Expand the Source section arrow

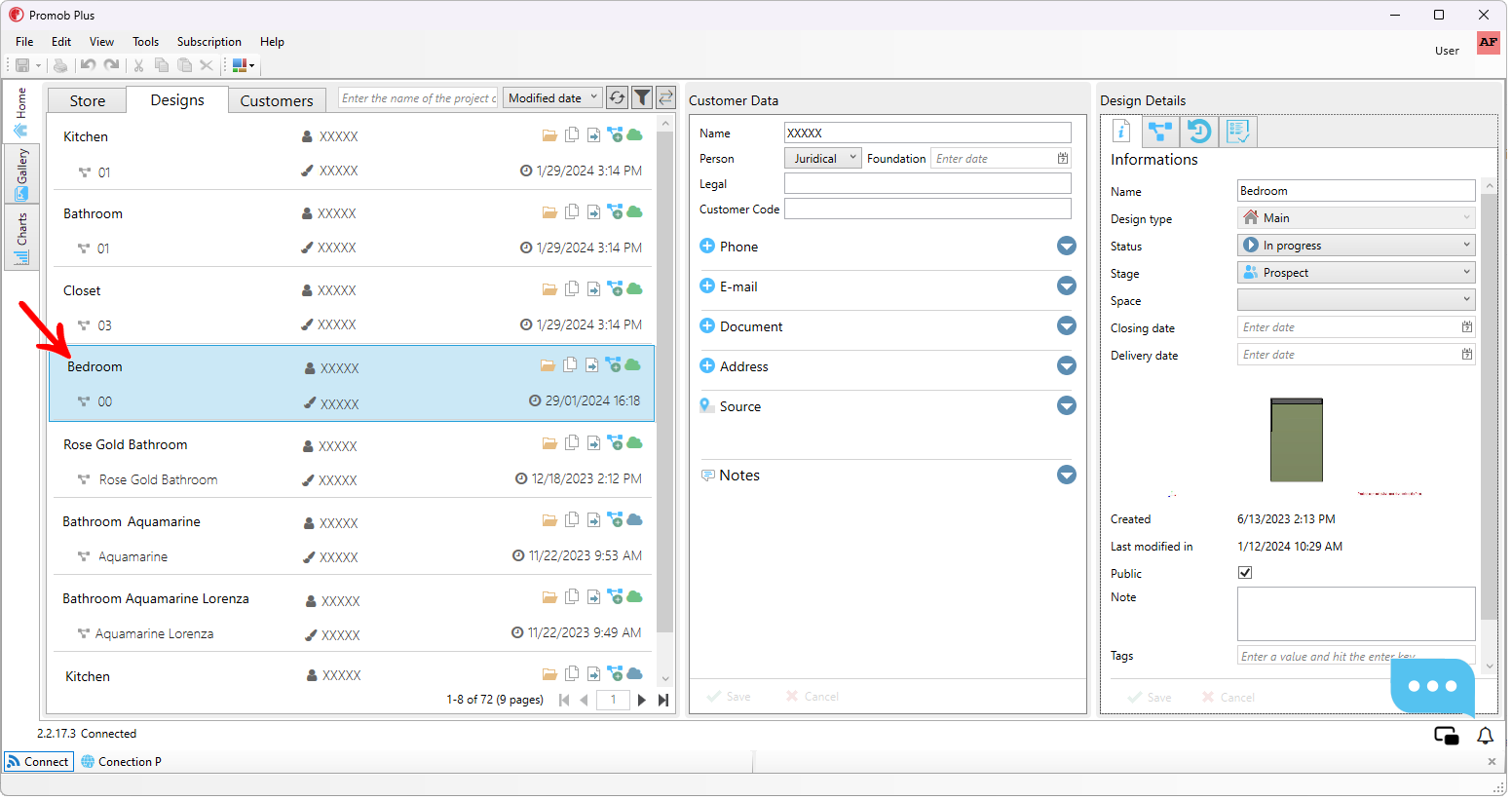pyautogui.click(x=1067, y=405)
